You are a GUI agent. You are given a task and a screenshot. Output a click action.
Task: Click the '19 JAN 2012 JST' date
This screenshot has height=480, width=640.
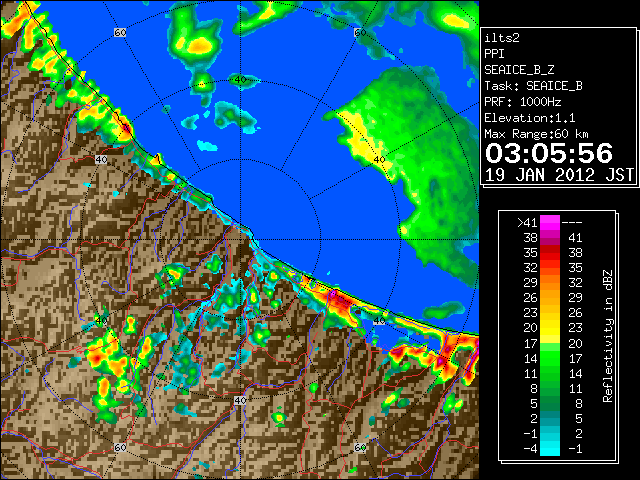[559, 175]
